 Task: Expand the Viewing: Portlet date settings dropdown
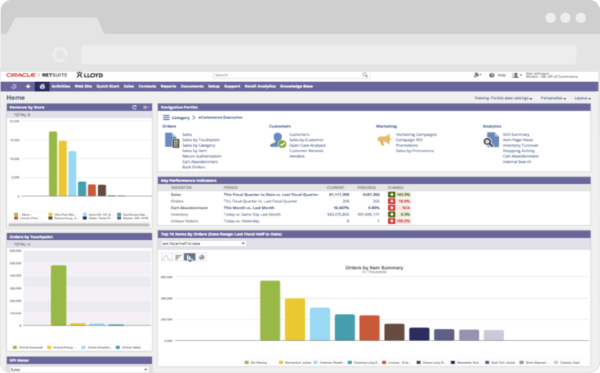point(503,98)
